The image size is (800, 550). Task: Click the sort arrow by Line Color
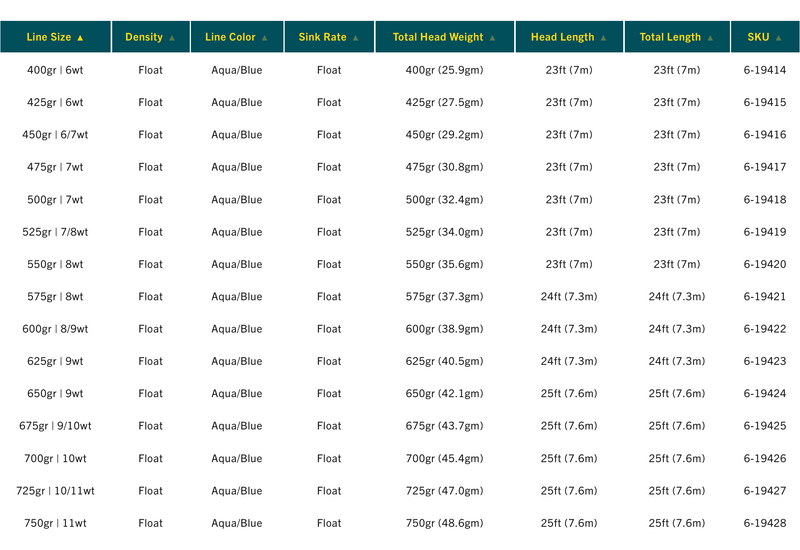pyautogui.click(x=265, y=38)
